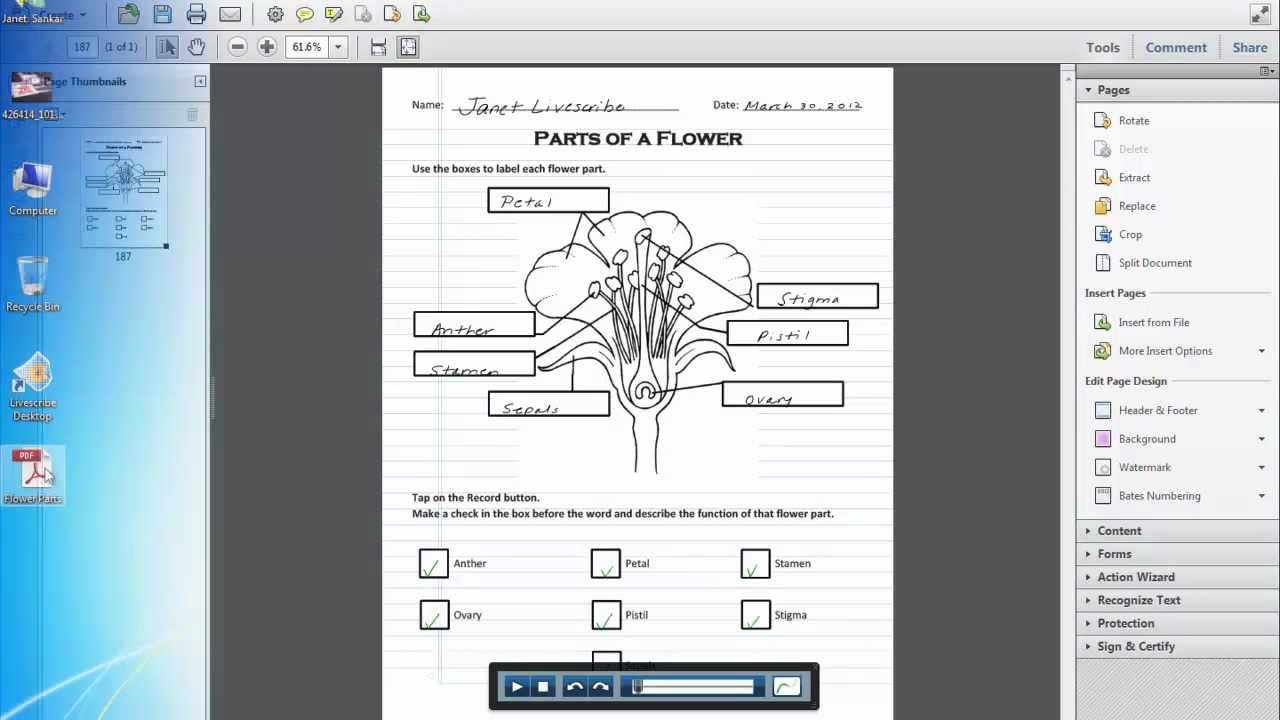Open the gear settings icon in toolbar
The height and width of the screenshot is (720, 1280).
coord(275,14)
